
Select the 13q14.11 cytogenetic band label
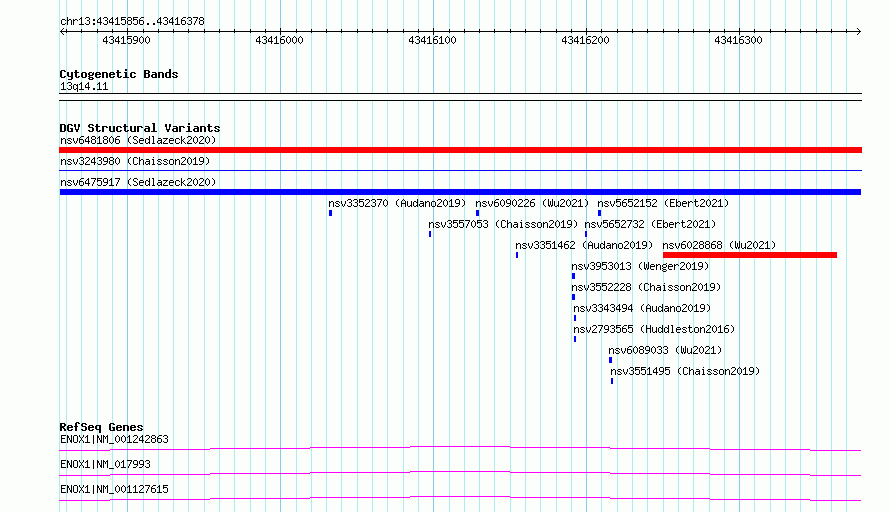click(84, 86)
